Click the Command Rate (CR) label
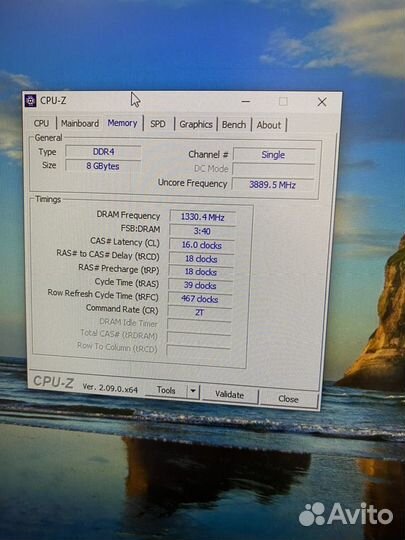This screenshot has height=540, width=405. (x=122, y=309)
